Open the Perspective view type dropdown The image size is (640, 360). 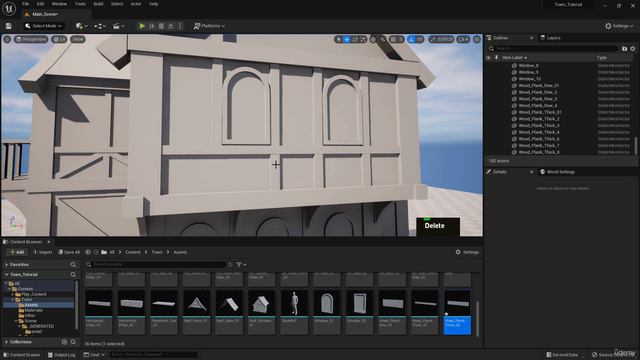pos(31,39)
